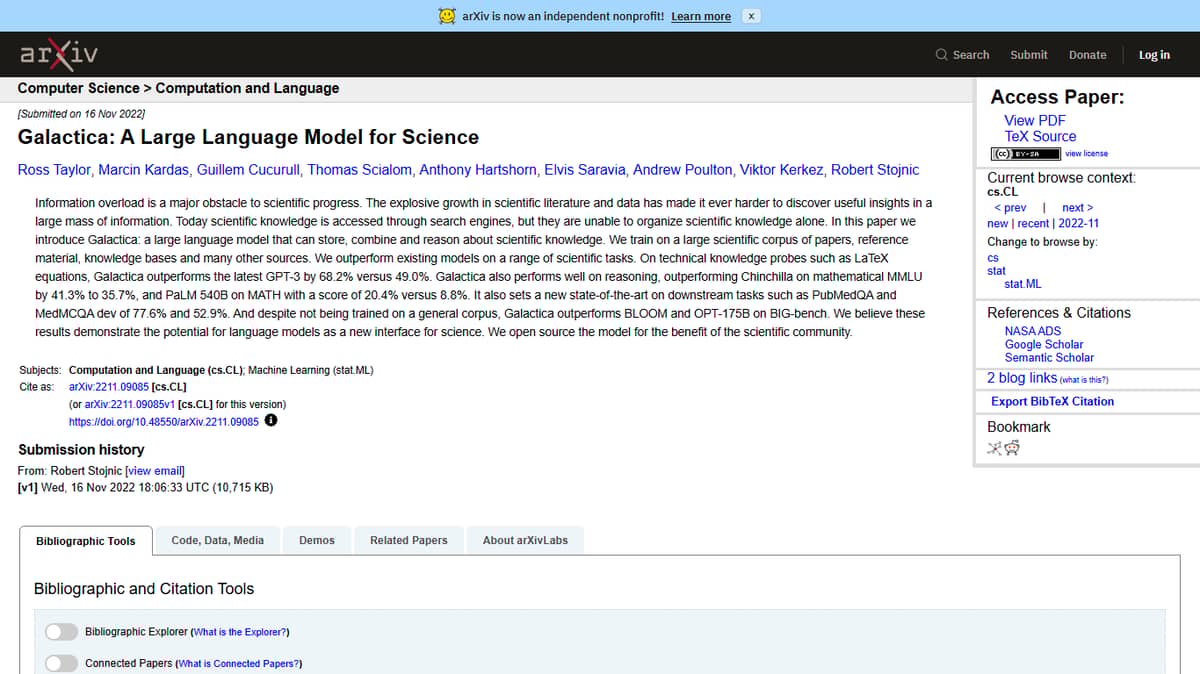Open author Andrew Poulton link

click(683, 169)
